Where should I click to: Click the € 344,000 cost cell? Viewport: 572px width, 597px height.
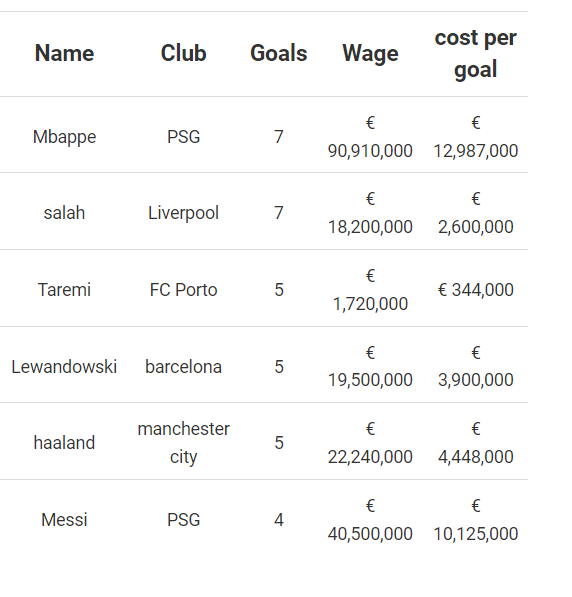(475, 290)
